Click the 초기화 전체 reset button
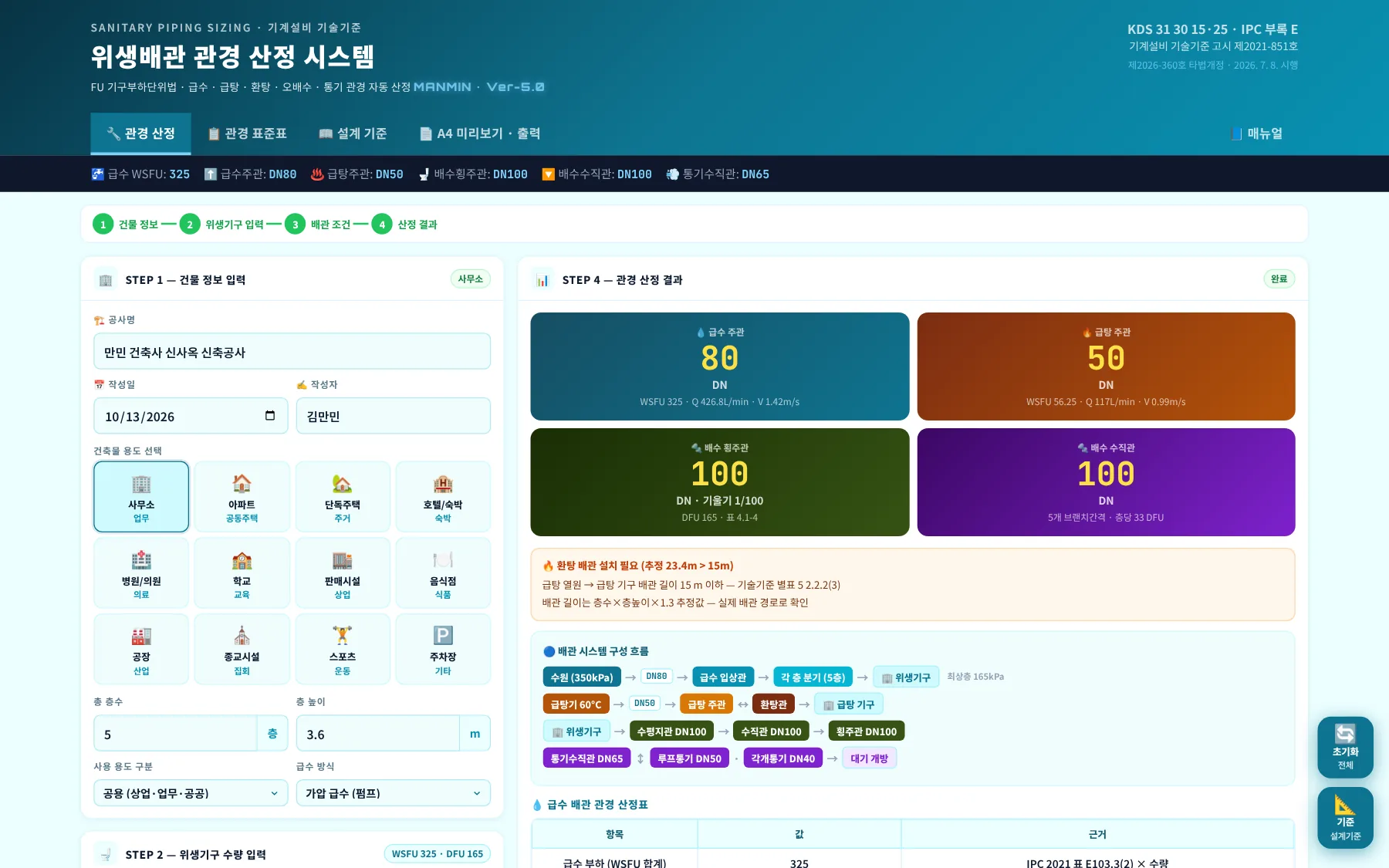 pos(1345,747)
